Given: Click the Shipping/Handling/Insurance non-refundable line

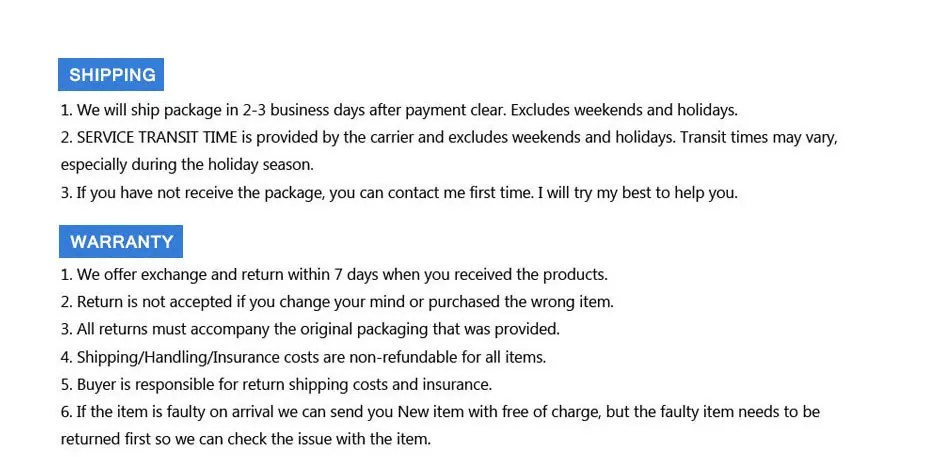Looking at the screenshot, I should pyautogui.click(x=303, y=357).
